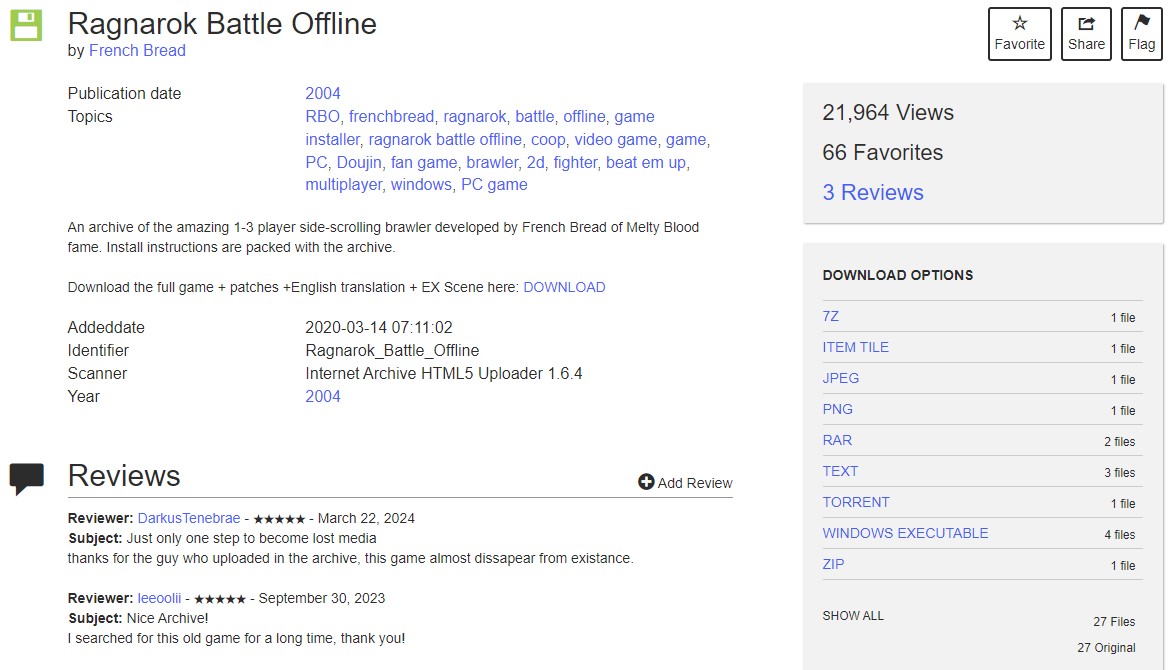This screenshot has width=1172, height=670.
Task: Select the Doujin topic tag
Action: click(x=359, y=162)
